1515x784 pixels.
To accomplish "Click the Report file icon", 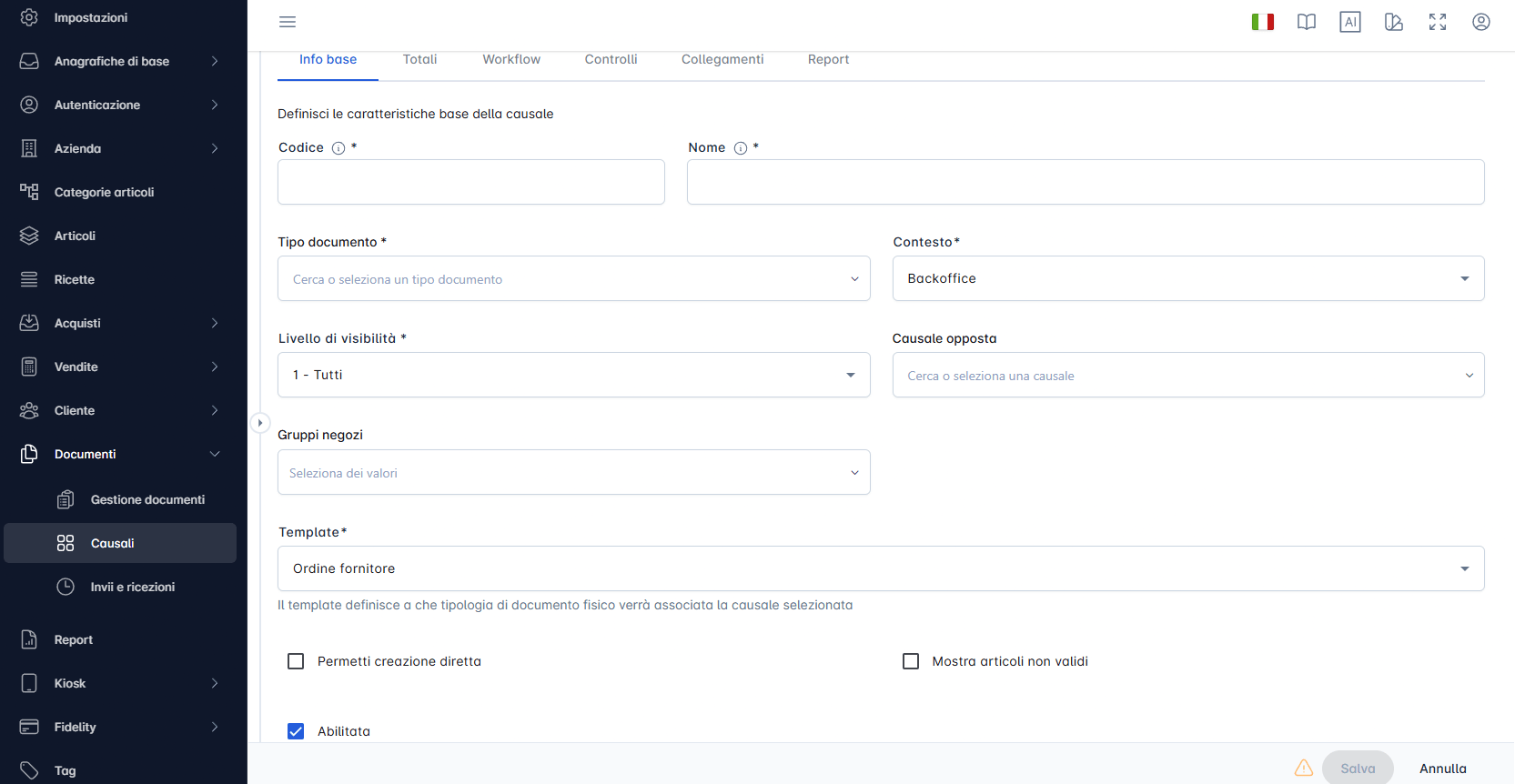I will [29, 639].
